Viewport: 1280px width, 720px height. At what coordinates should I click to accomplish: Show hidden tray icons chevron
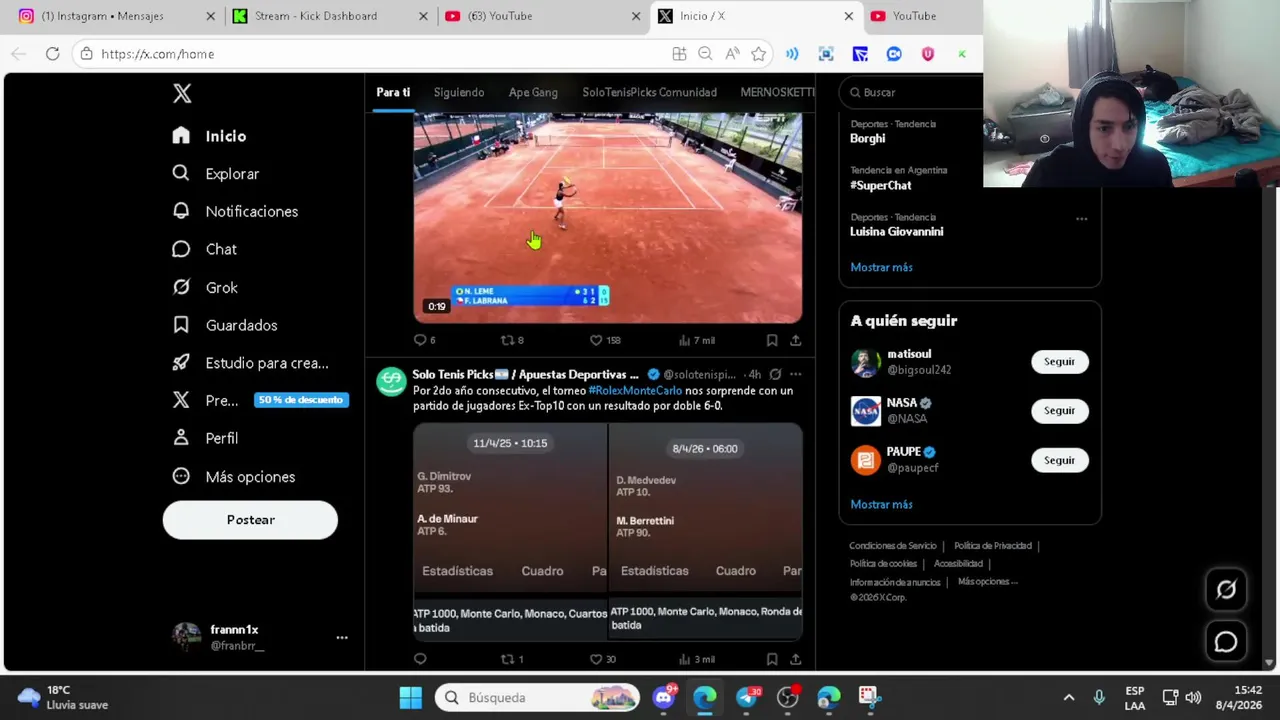(1068, 697)
